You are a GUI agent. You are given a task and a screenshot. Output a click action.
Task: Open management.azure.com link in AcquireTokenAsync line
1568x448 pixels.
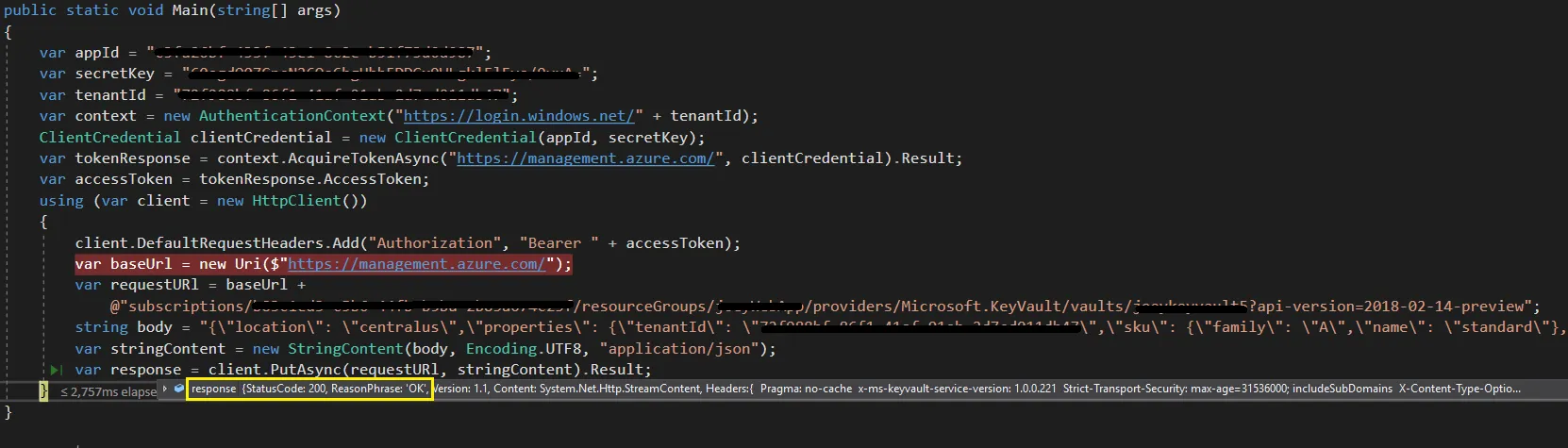(x=586, y=158)
